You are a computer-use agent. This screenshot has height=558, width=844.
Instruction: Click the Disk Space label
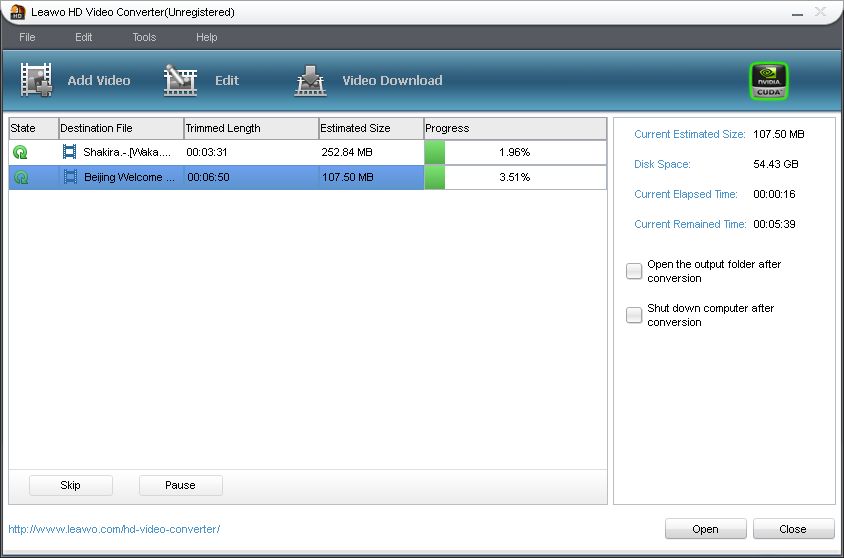point(662,164)
